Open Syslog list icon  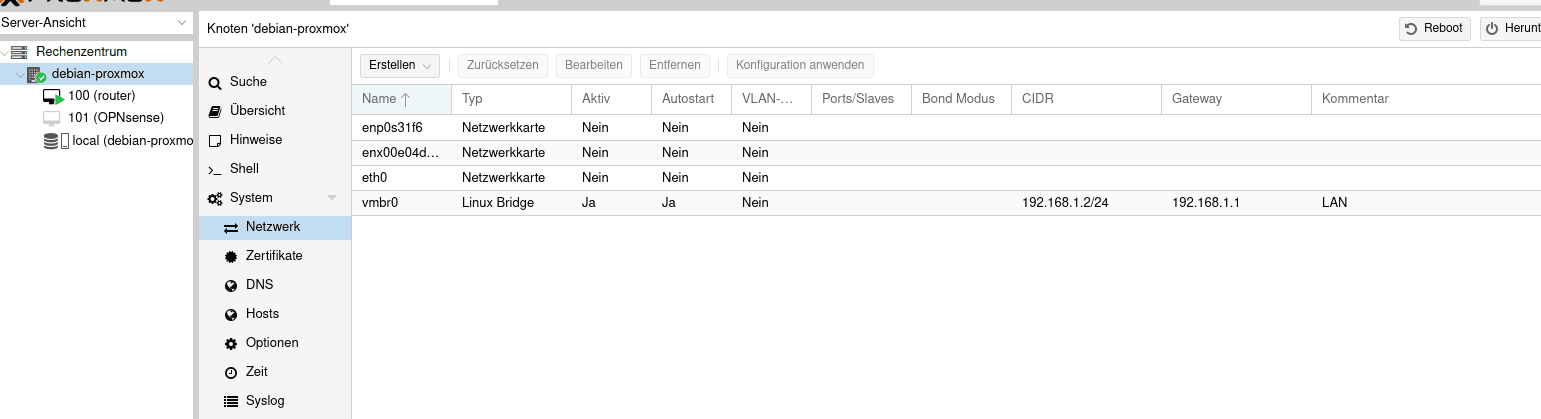tap(231, 401)
